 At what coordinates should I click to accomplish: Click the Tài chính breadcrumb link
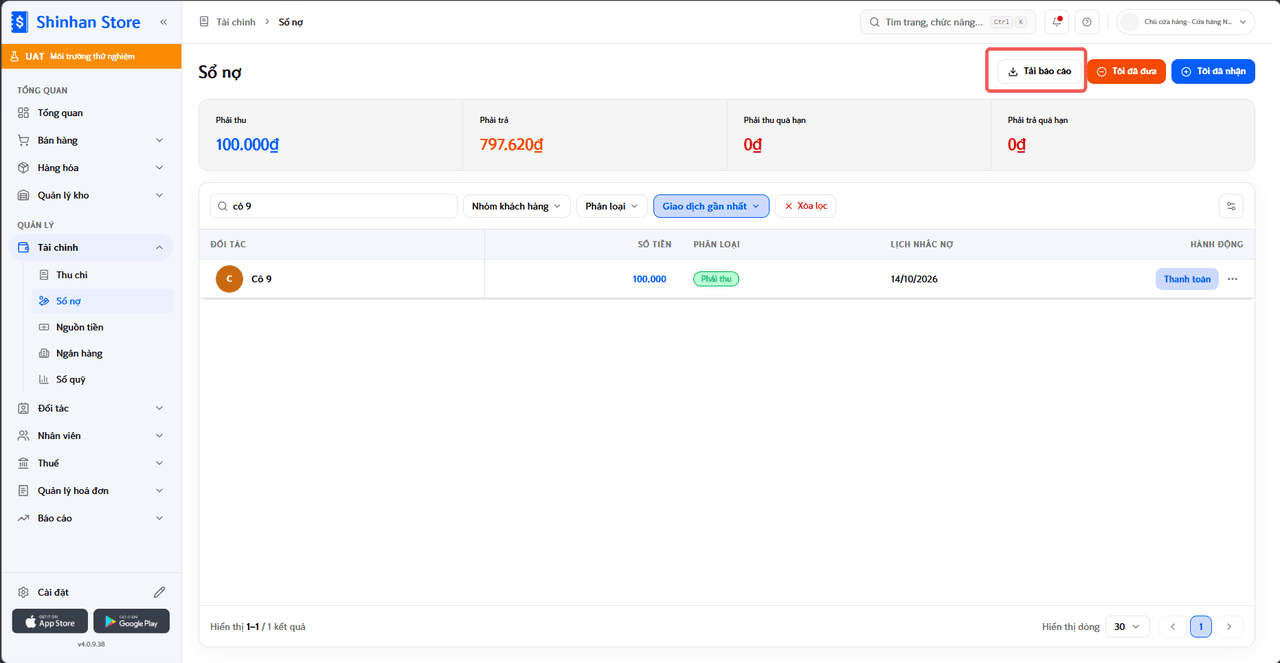click(x=236, y=22)
